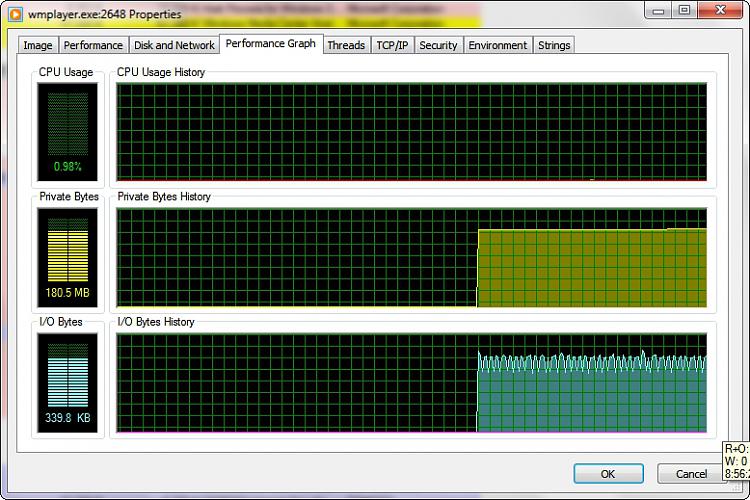The image size is (750, 500).
Task: Switch to the Threads tab
Action: coord(346,45)
